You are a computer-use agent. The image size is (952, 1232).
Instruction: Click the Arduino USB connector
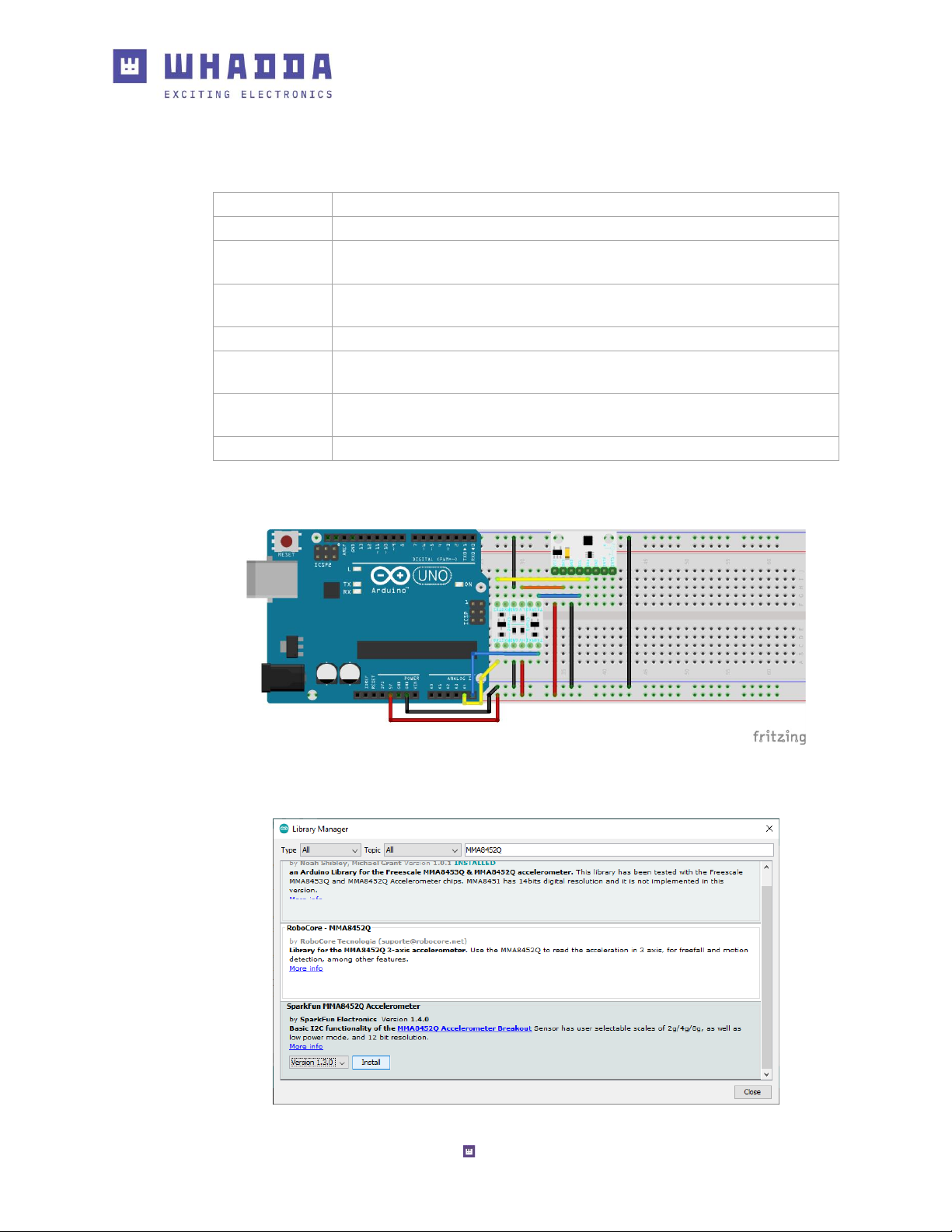(272, 579)
